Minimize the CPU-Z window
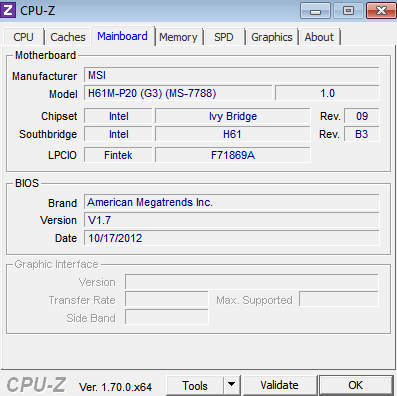This screenshot has width=397, height=396. (315, 11)
